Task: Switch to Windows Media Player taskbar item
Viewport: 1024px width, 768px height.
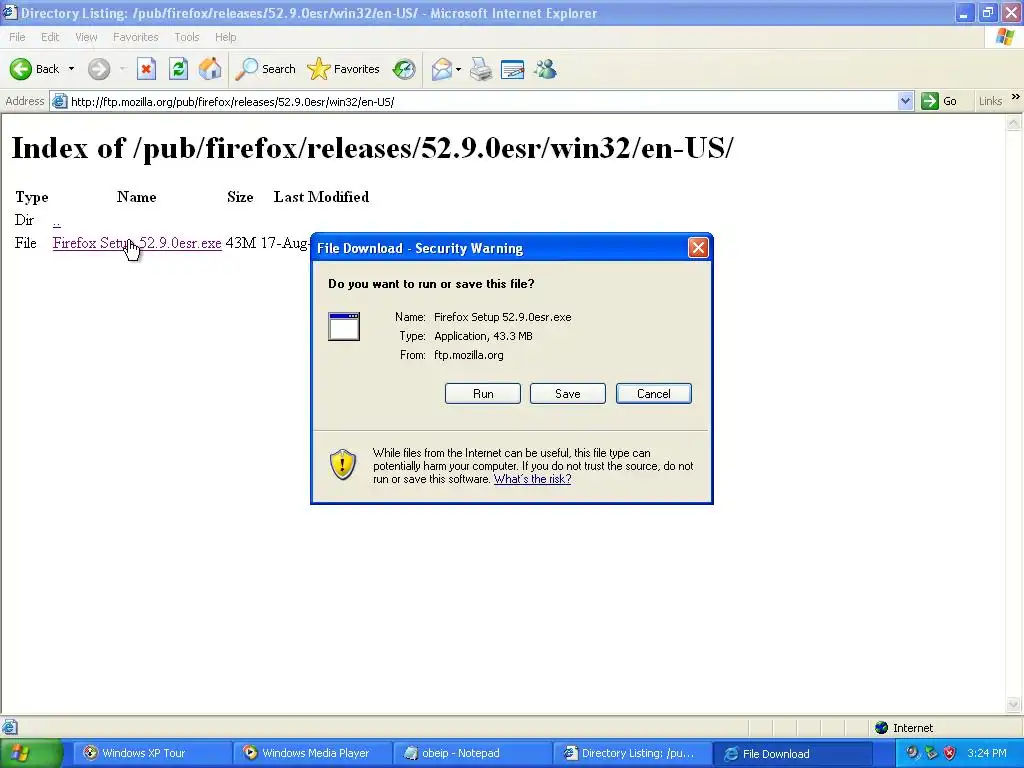Action: (x=312, y=753)
